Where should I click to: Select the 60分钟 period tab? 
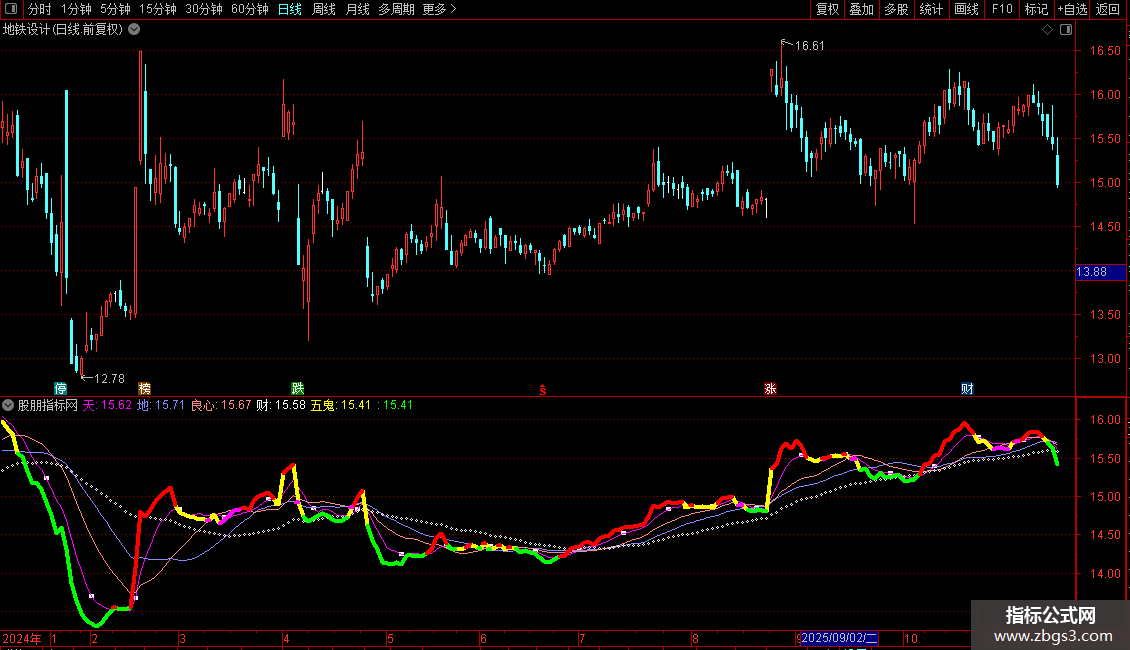tap(250, 9)
